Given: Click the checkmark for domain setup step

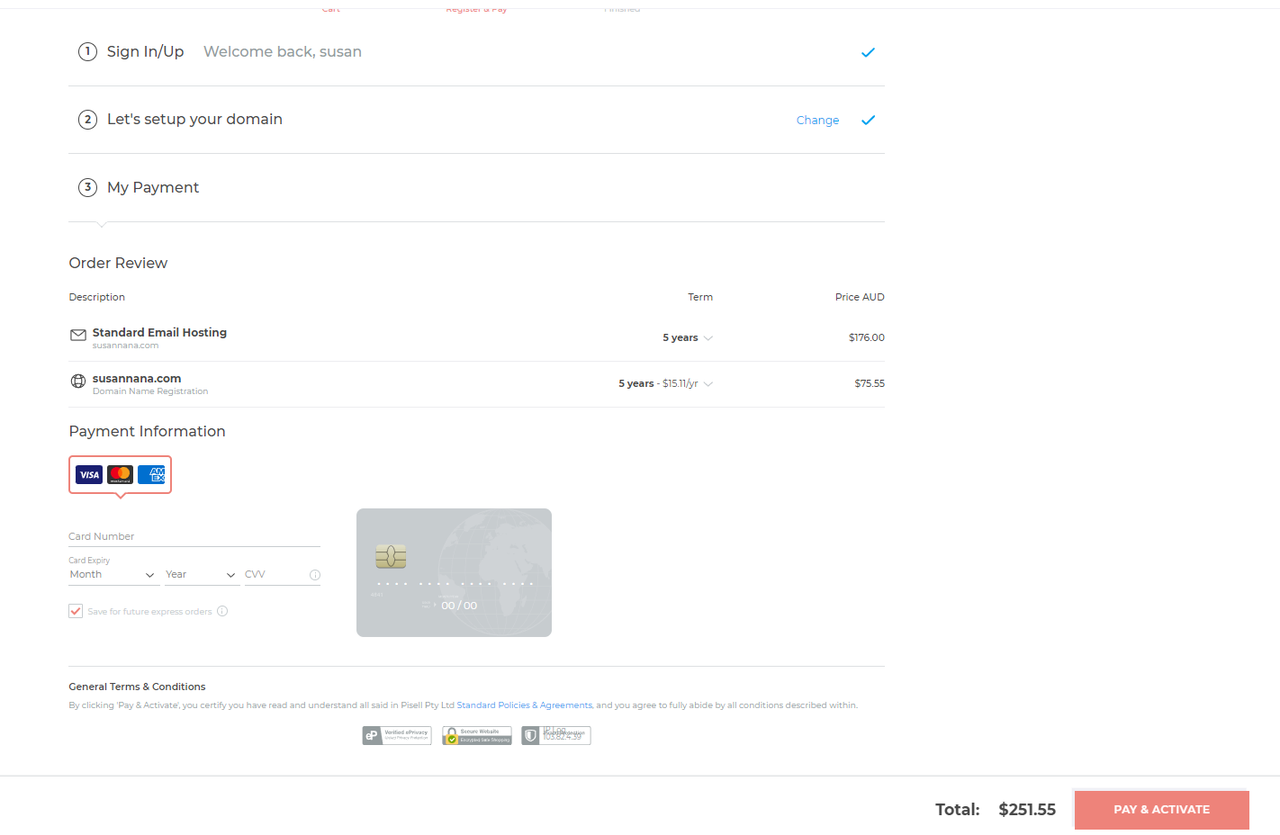Looking at the screenshot, I should [x=868, y=120].
